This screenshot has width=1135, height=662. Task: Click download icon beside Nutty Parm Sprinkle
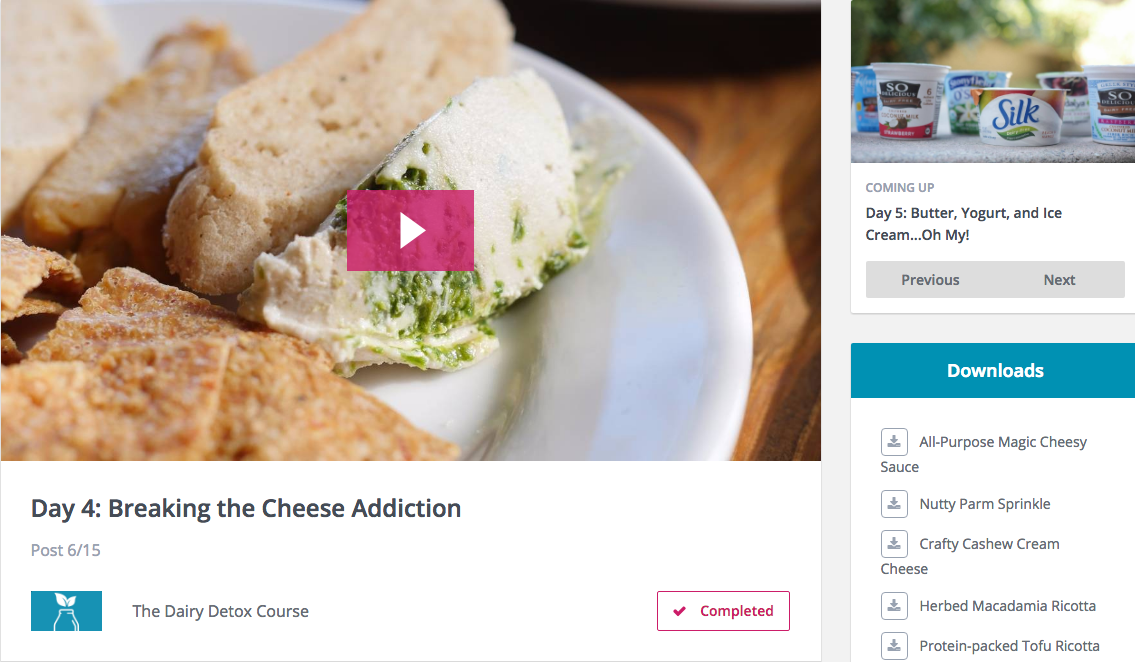pos(894,504)
